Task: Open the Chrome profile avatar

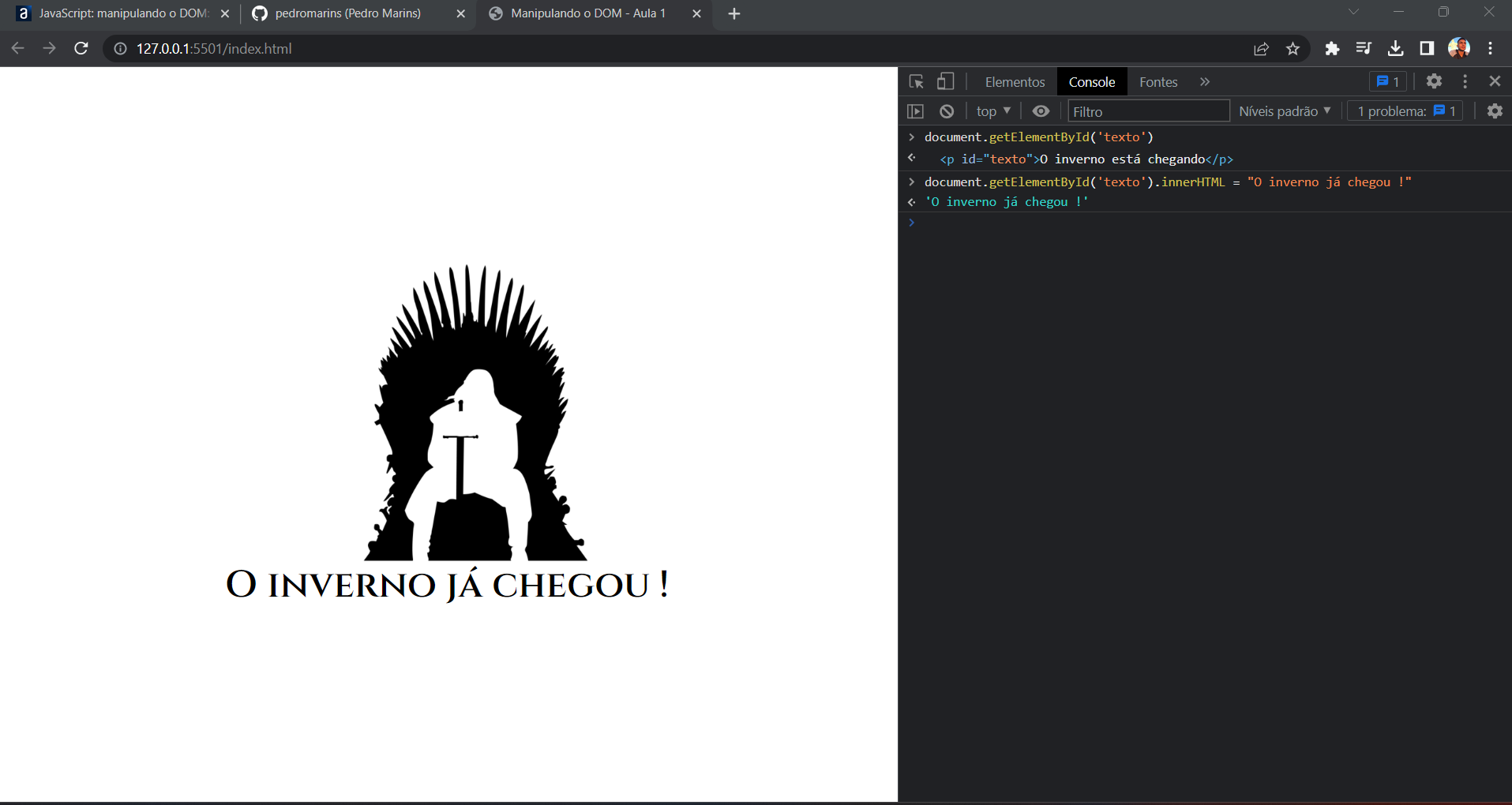Action: [1459, 48]
